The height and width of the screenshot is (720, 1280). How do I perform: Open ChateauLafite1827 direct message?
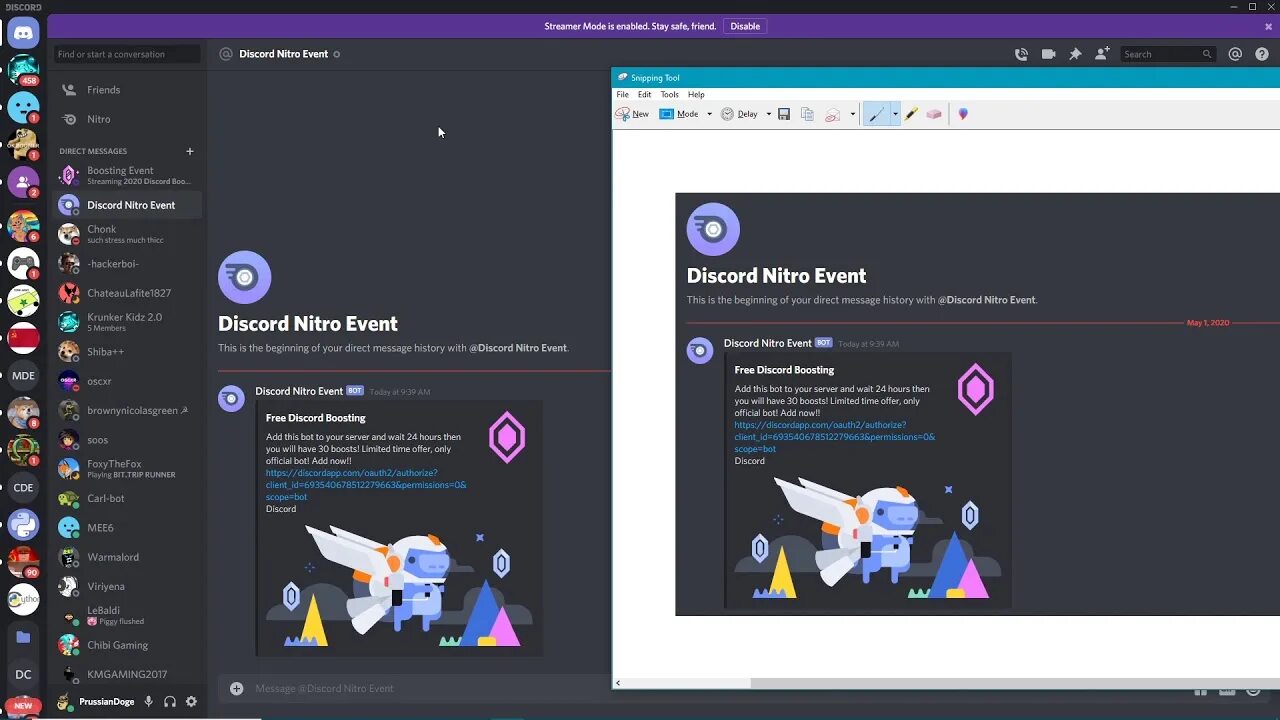(x=127, y=293)
